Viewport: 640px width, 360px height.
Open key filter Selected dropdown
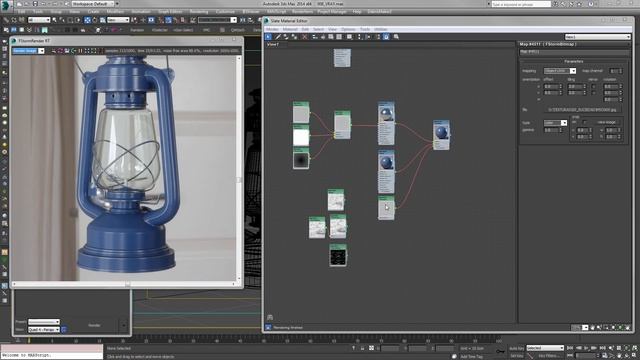545,348
